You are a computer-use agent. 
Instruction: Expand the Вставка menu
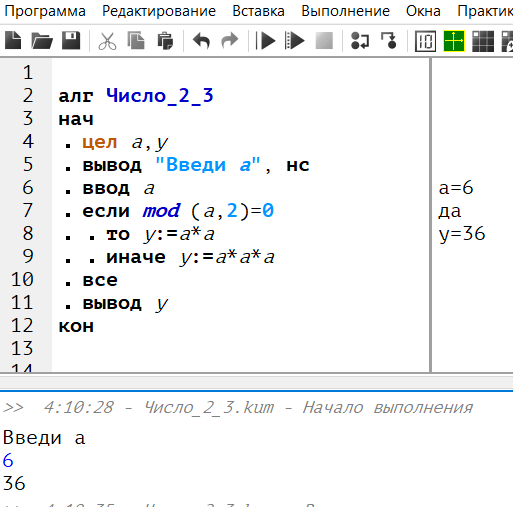pos(258,11)
